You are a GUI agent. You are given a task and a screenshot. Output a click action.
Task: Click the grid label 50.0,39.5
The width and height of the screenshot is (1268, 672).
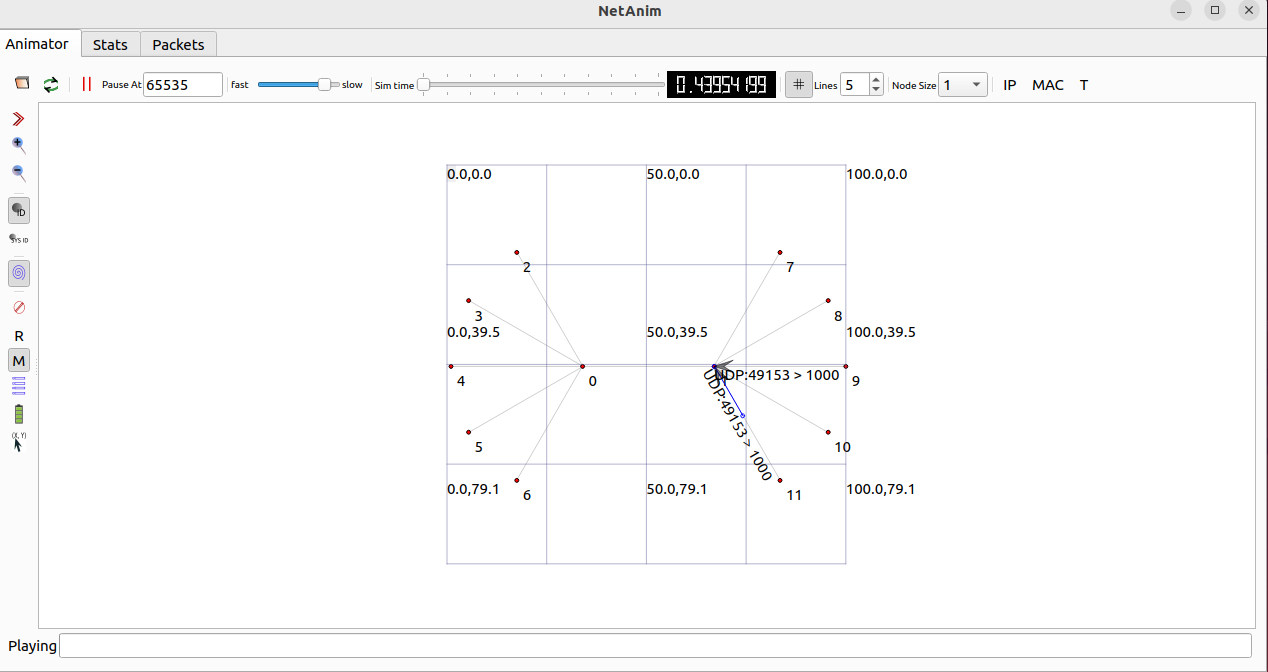pos(677,332)
